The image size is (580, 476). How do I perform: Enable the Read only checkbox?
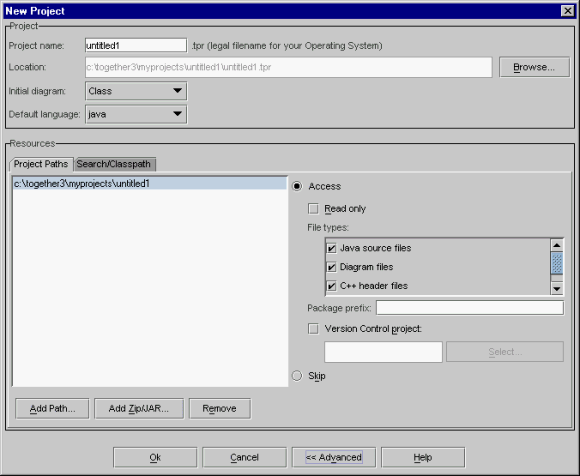(x=313, y=209)
